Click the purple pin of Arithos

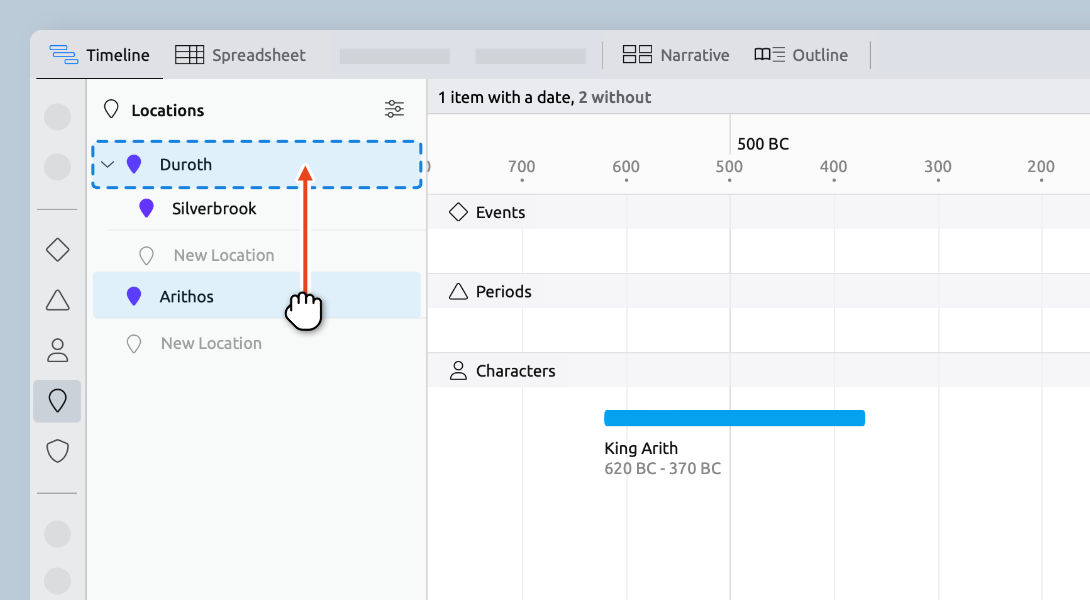[x=134, y=296]
